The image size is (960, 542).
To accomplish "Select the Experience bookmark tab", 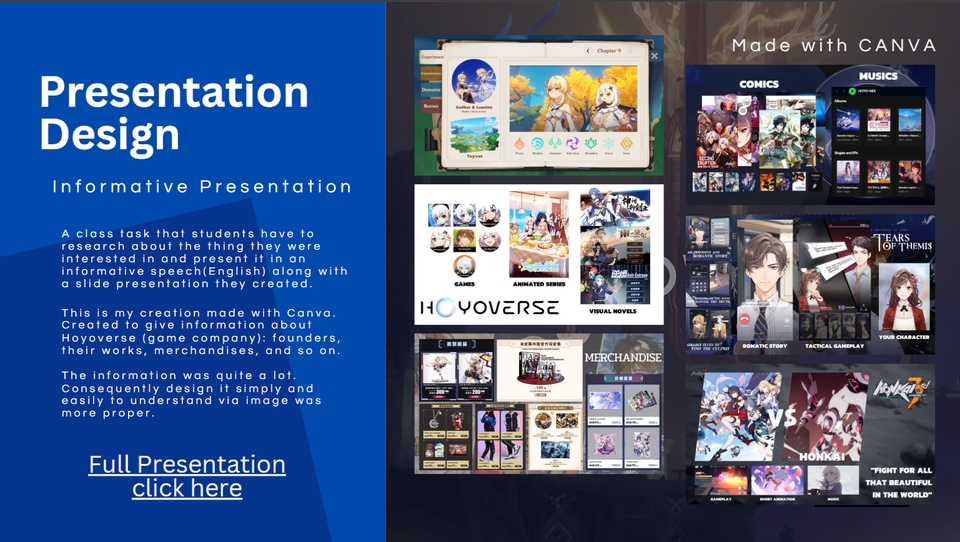I will [x=431, y=57].
